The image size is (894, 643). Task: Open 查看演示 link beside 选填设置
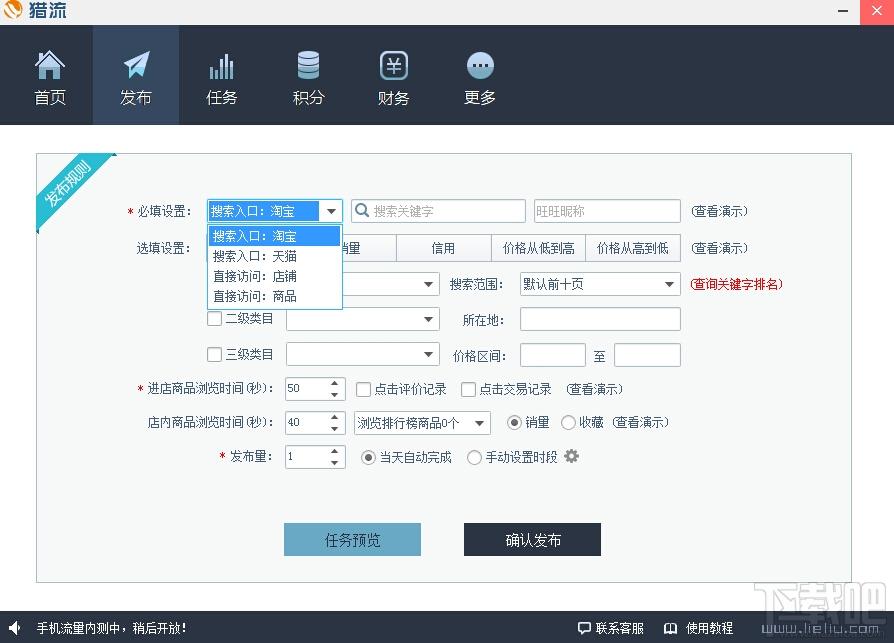pyautogui.click(x=720, y=249)
